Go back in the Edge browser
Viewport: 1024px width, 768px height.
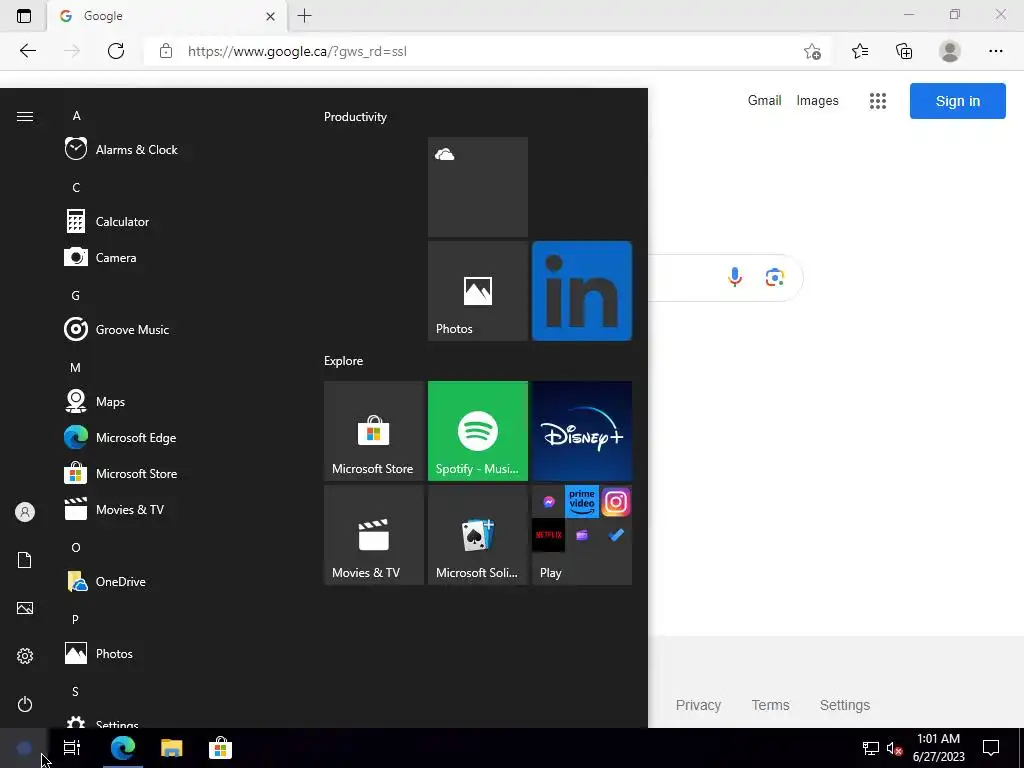27,51
